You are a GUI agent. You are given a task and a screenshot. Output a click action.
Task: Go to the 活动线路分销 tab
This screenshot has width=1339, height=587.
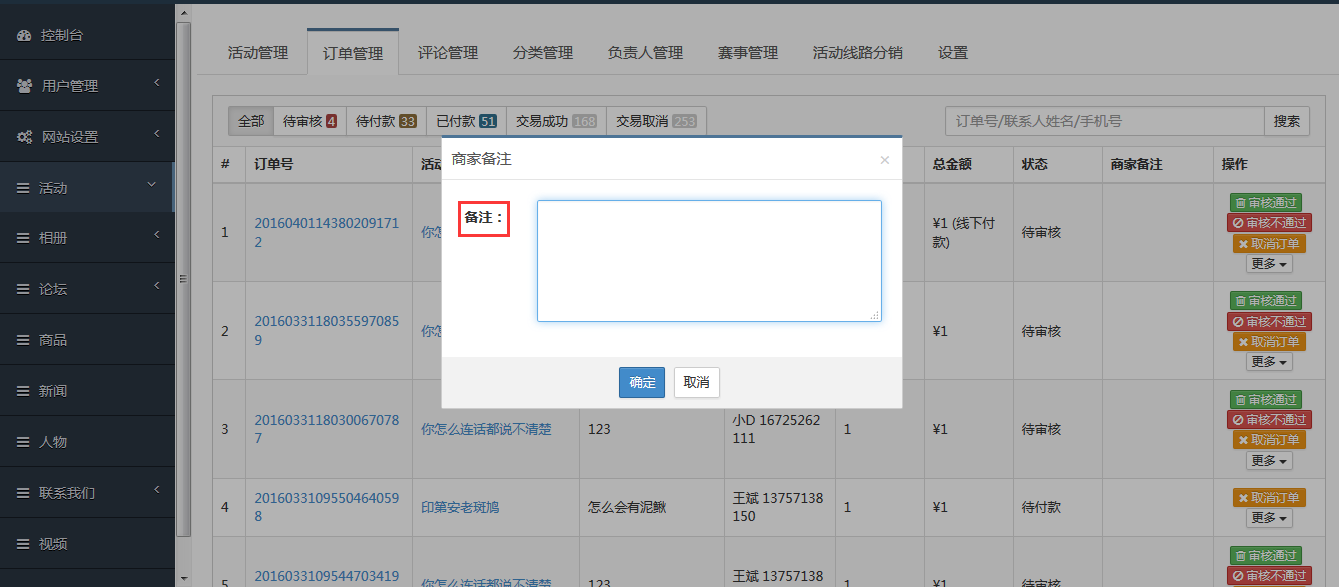coord(858,53)
